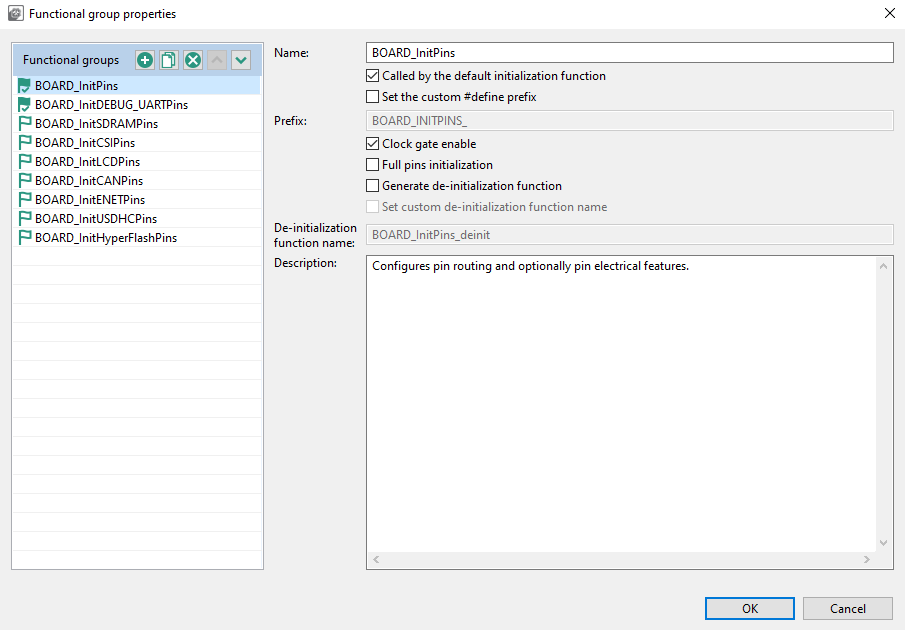Click inside the Description text area
The width and height of the screenshot is (905, 630).
[620, 400]
